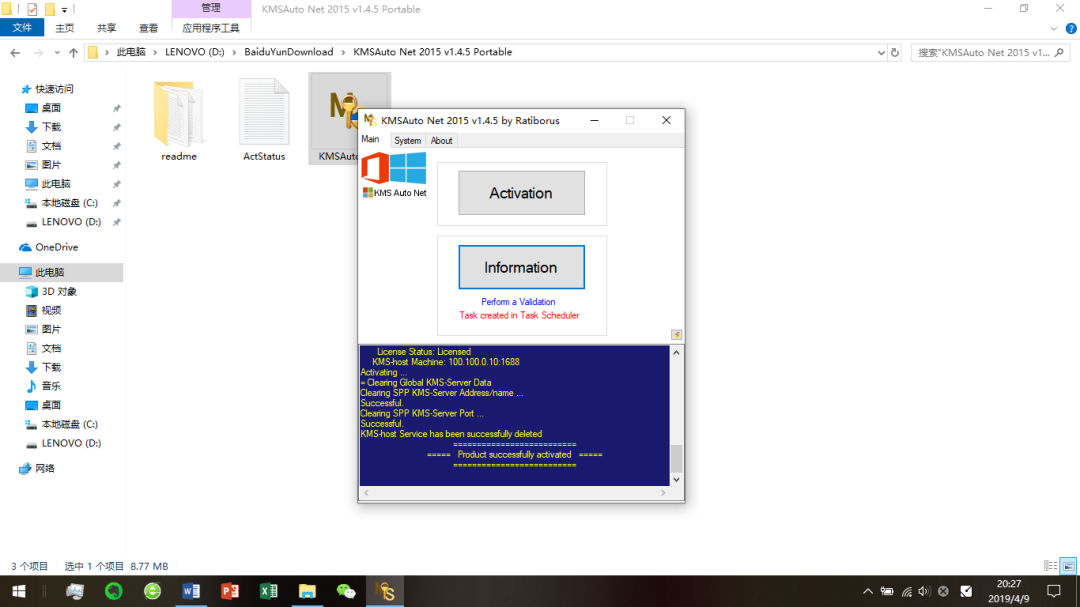Viewport: 1080px width, 607px height.
Task: Select the readme folder
Action: (x=179, y=121)
